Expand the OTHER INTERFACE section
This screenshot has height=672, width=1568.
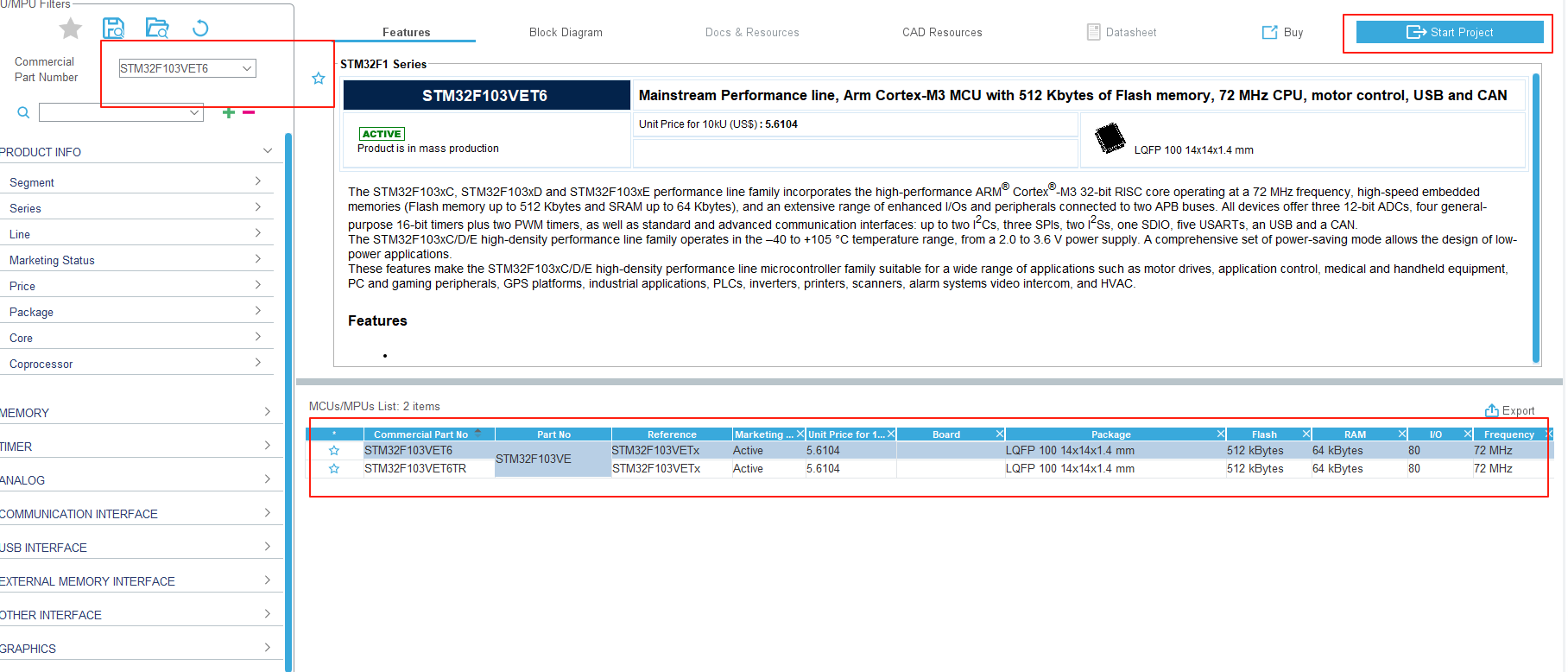point(268,614)
